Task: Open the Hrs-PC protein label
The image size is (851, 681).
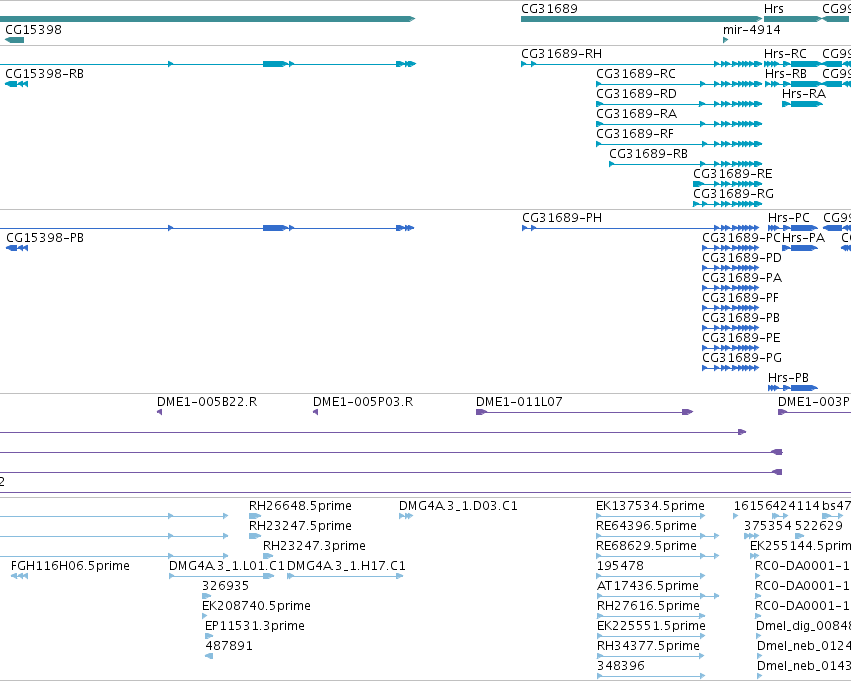Action: coord(789,218)
